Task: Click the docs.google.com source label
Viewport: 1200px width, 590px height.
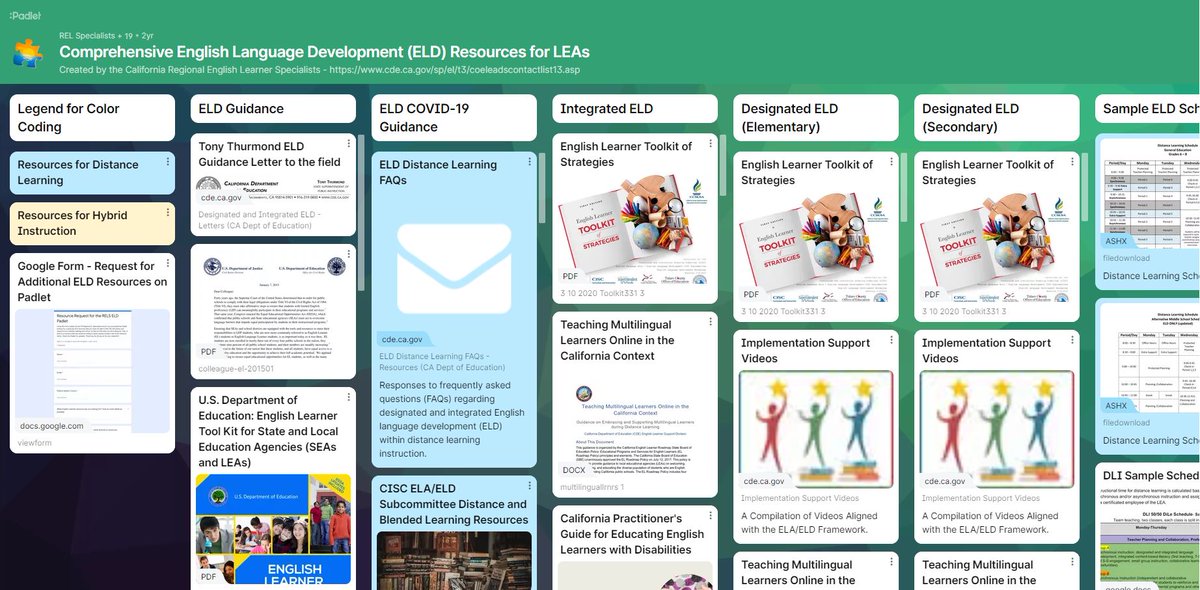Action: pyautogui.click(x=52, y=426)
